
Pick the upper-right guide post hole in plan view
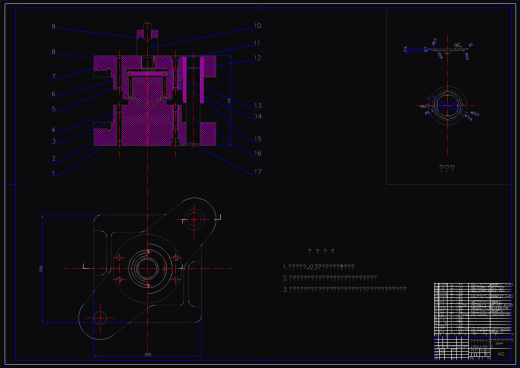(x=194, y=219)
